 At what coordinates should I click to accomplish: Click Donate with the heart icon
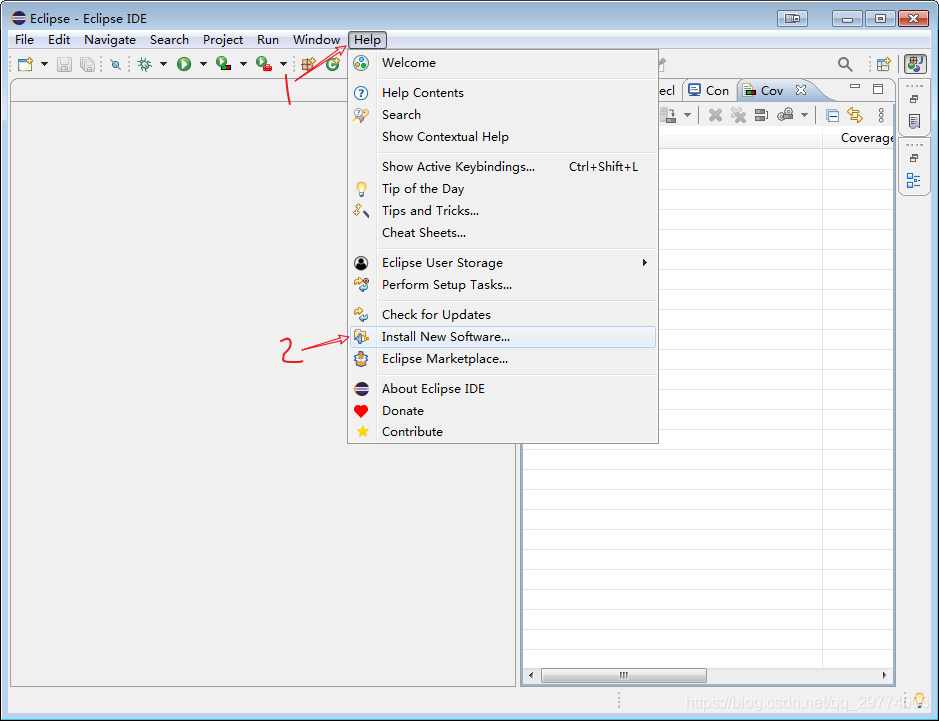[x=502, y=411]
